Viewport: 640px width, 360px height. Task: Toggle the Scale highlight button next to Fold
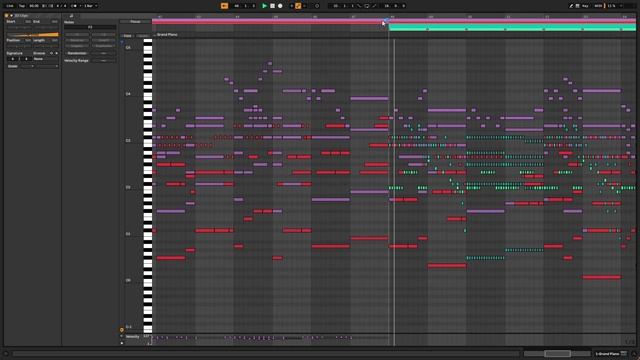(x=143, y=36)
